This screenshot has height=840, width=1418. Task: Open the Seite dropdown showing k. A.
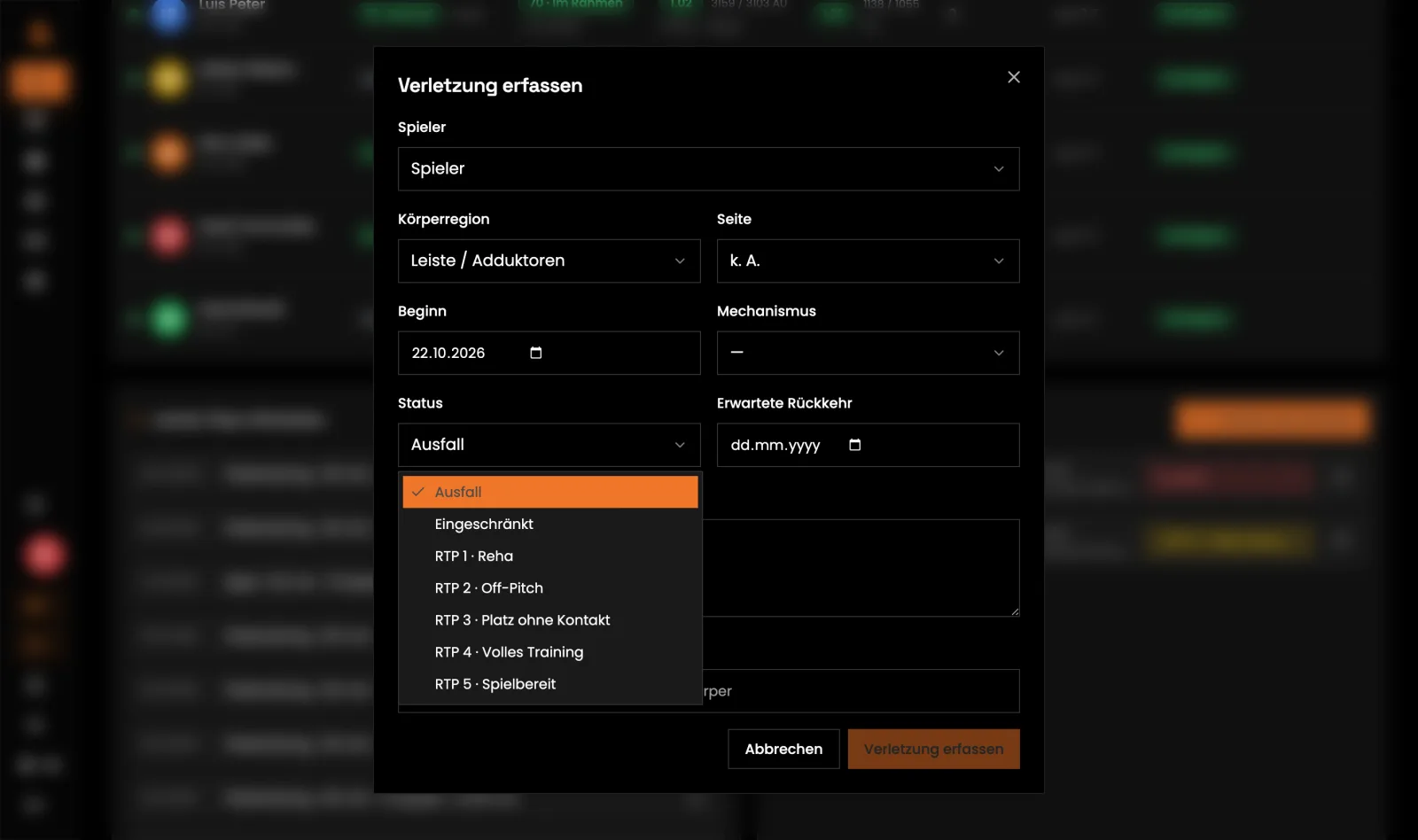click(868, 261)
